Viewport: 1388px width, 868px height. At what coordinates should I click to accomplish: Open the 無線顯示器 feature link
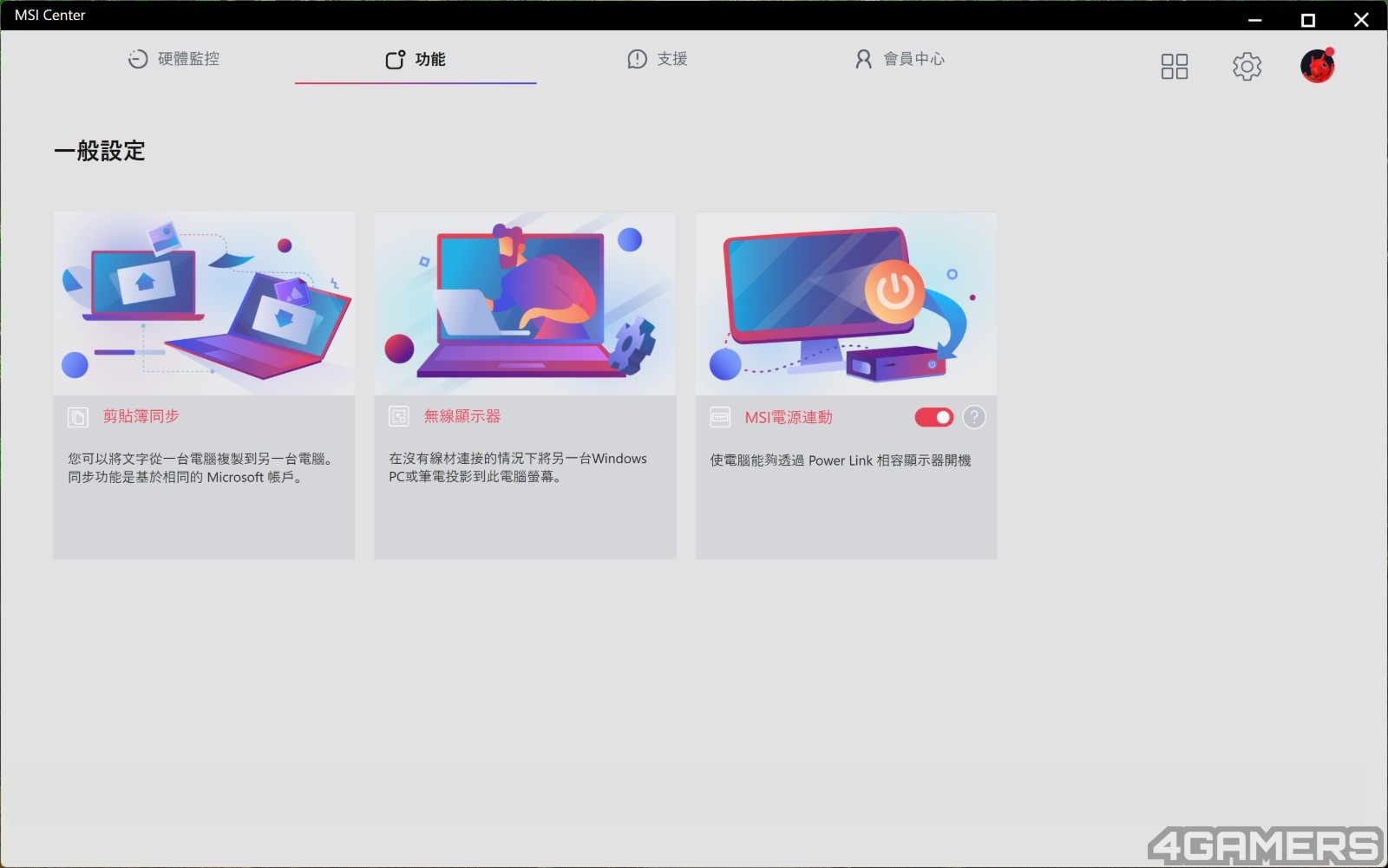(462, 417)
